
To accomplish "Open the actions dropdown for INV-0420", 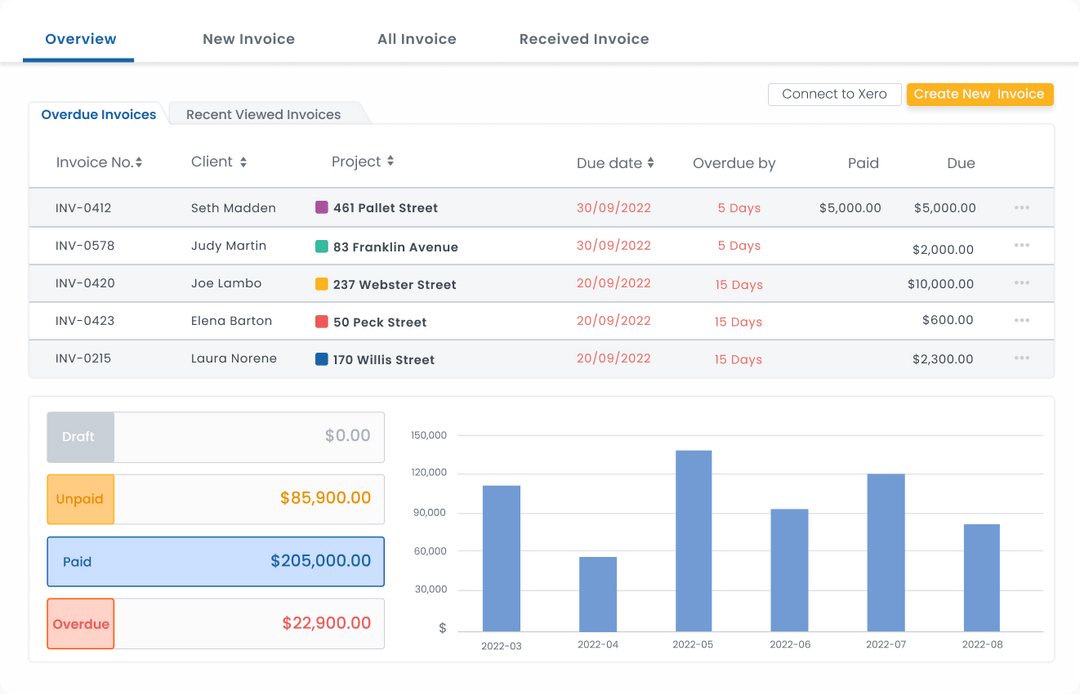I will pyautogui.click(x=1022, y=283).
